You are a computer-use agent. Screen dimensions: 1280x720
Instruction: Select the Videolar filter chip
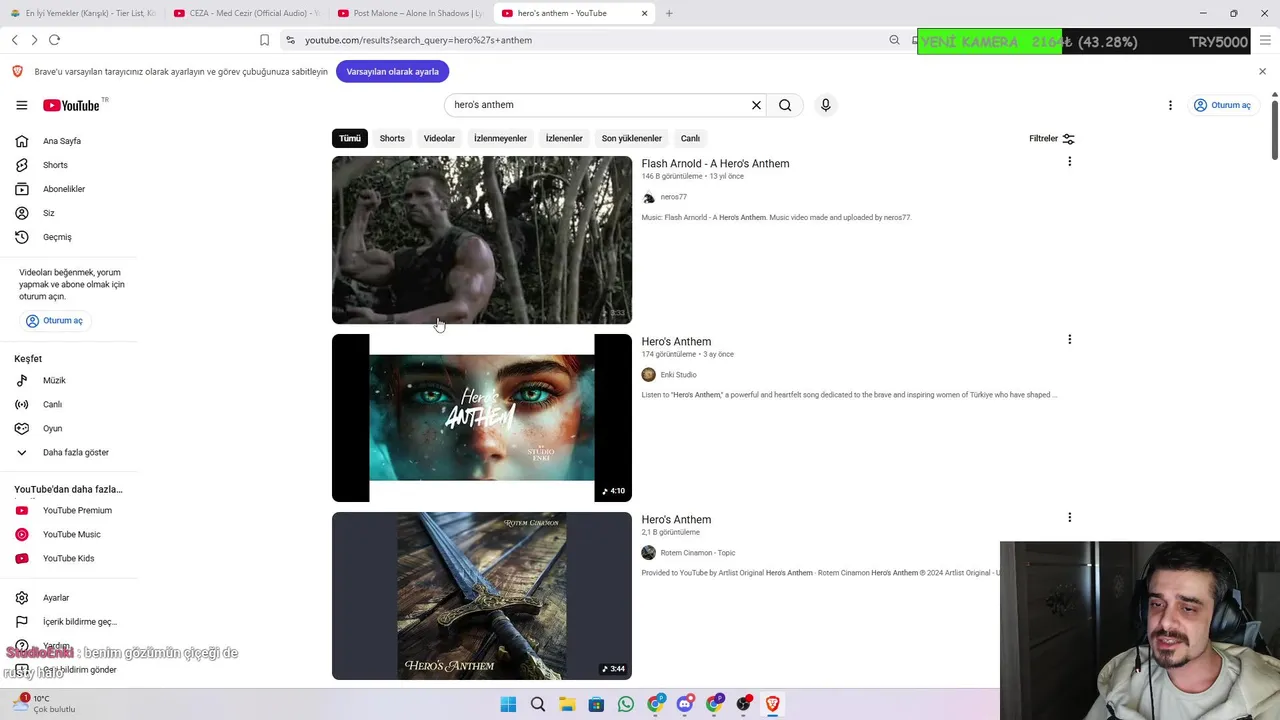click(x=439, y=138)
